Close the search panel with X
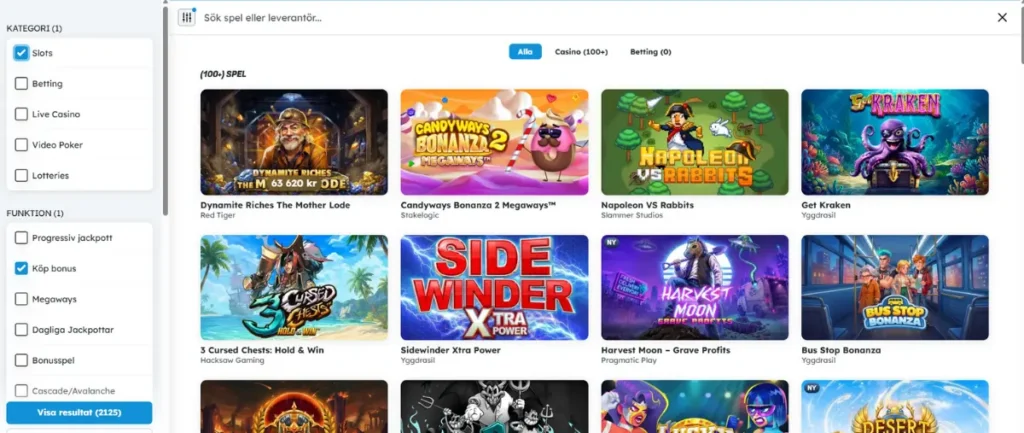This screenshot has height=433, width=1024. click(1002, 18)
